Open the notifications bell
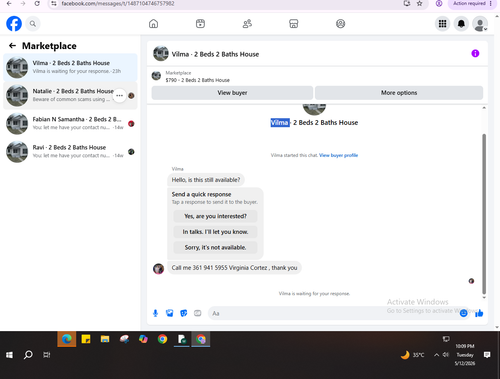 pos(461,24)
